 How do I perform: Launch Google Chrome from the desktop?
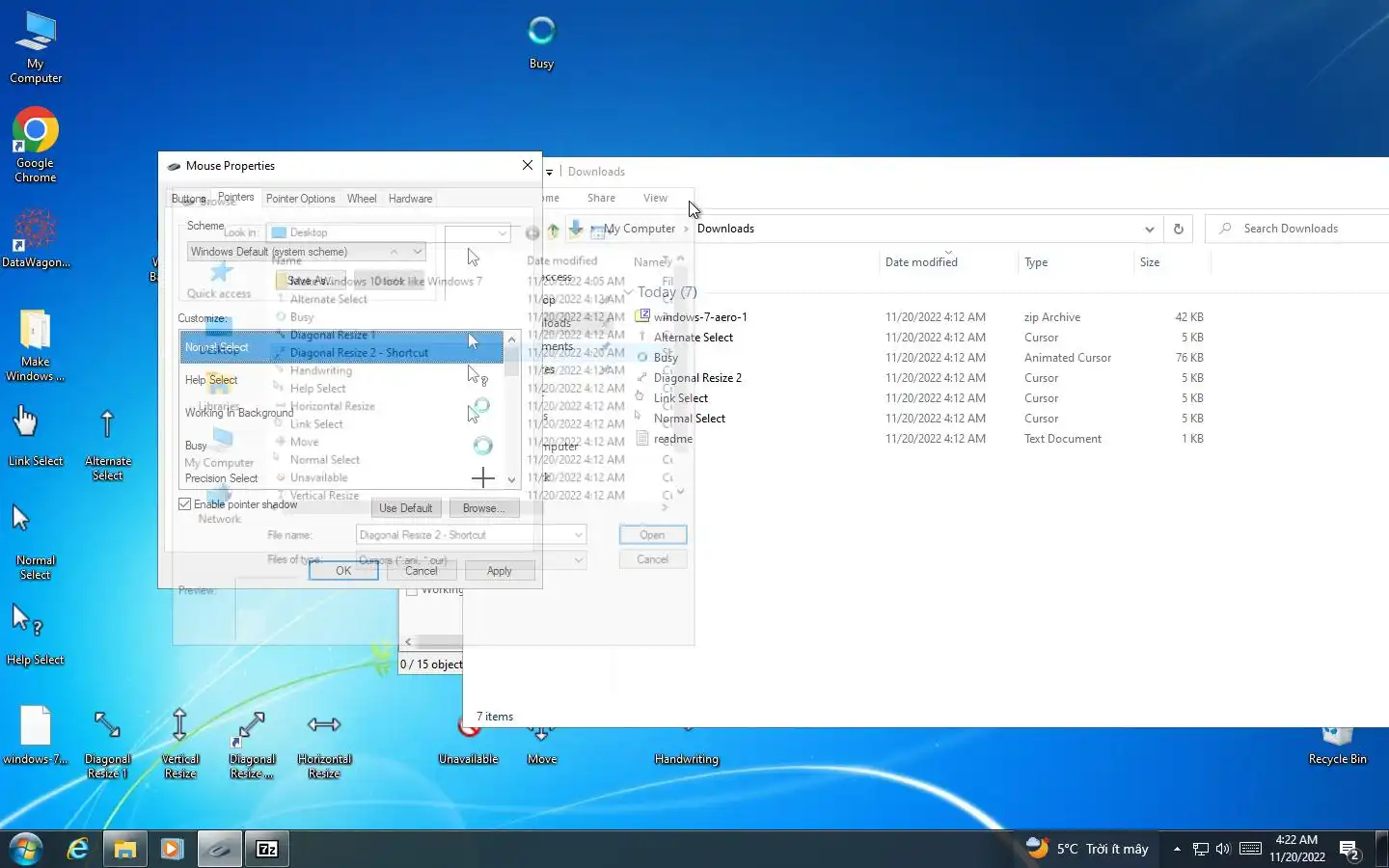(x=36, y=145)
